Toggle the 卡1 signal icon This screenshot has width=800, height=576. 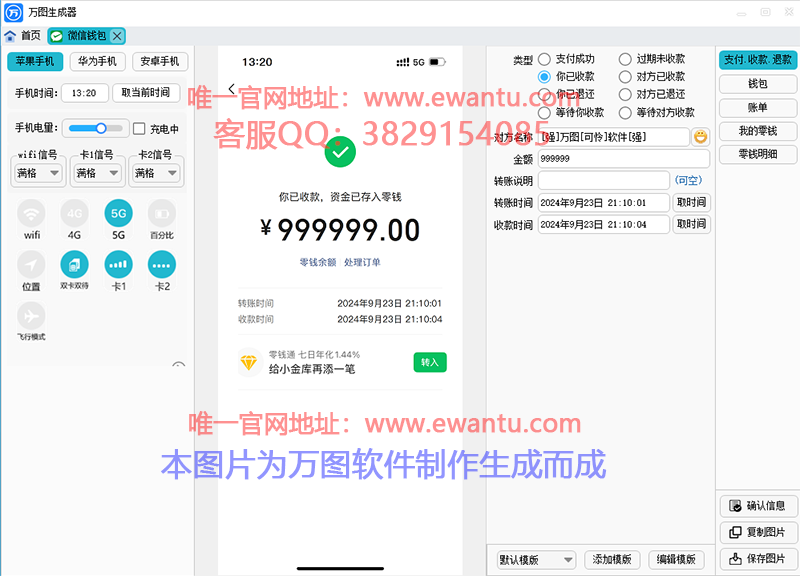118,265
